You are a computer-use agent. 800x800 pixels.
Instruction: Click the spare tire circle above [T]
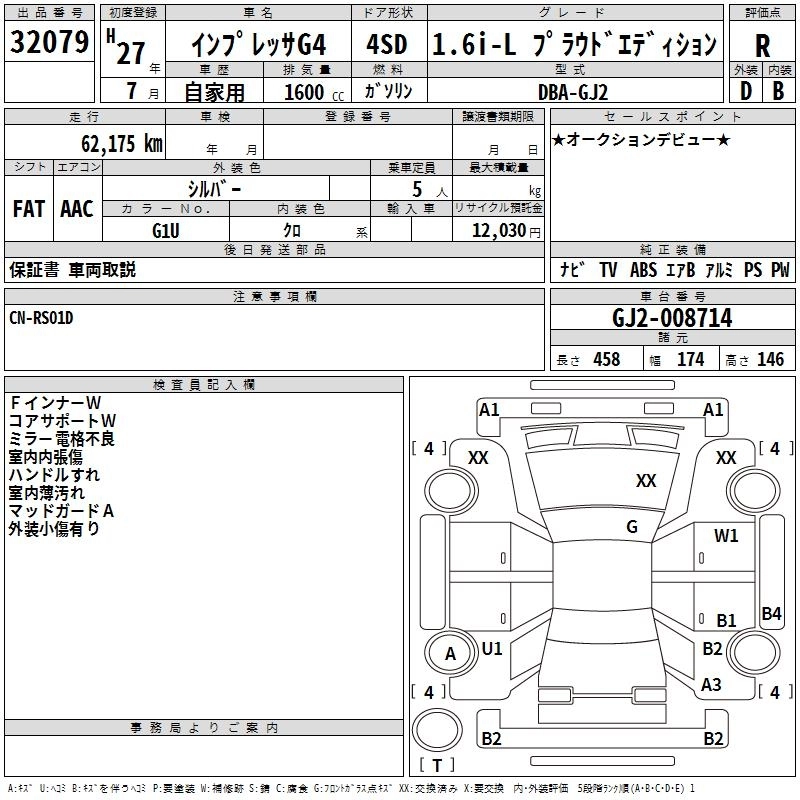click(436, 729)
